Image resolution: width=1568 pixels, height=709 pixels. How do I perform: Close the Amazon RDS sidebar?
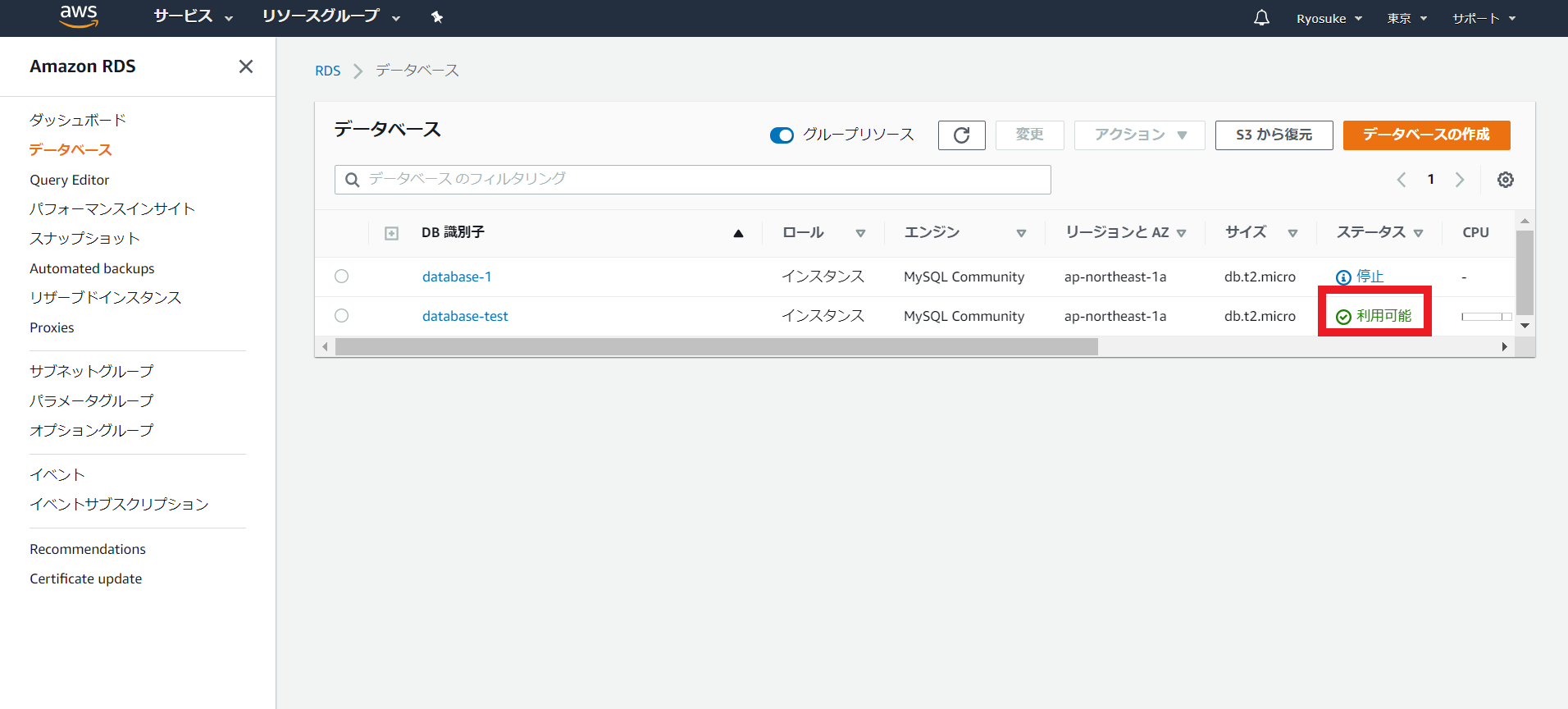pyautogui.click(x=245, y=66)
